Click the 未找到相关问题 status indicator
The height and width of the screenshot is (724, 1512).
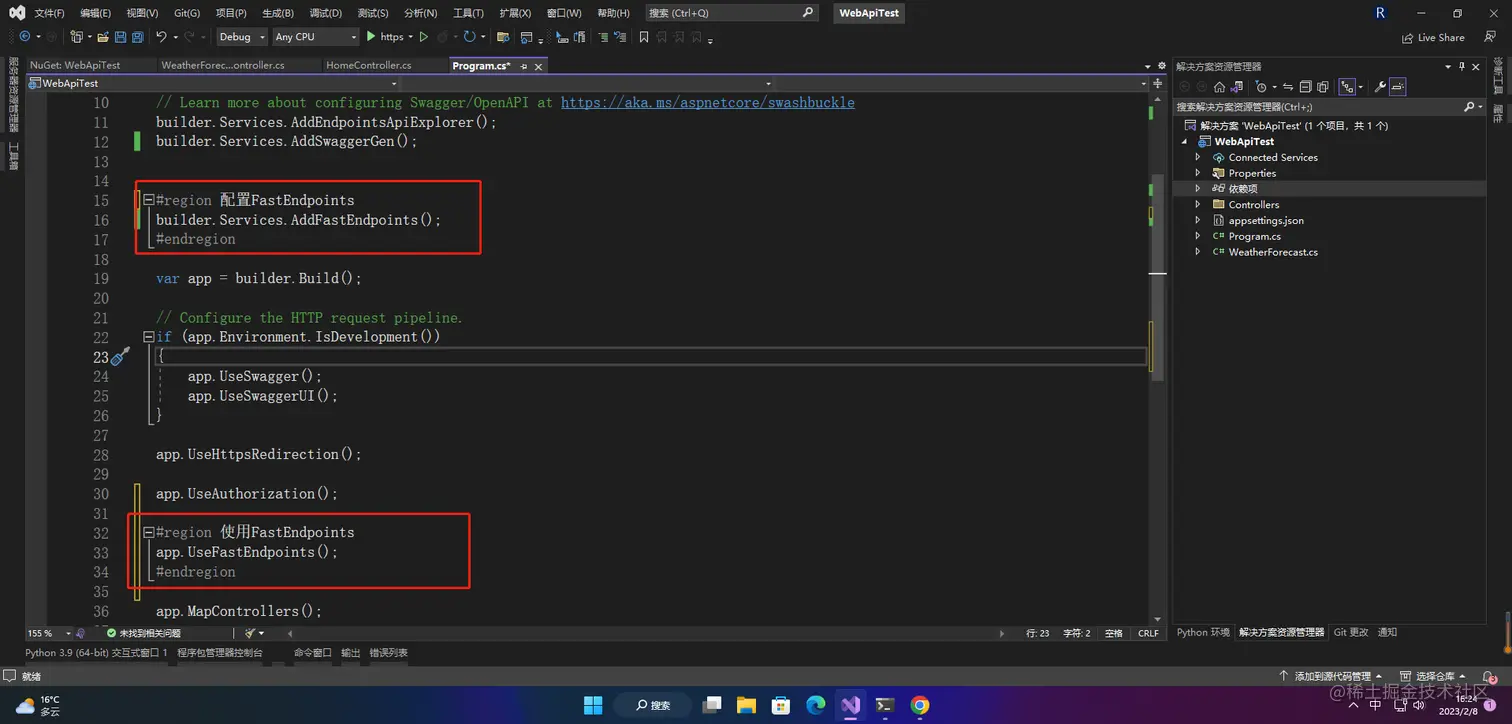coord(144,633)
